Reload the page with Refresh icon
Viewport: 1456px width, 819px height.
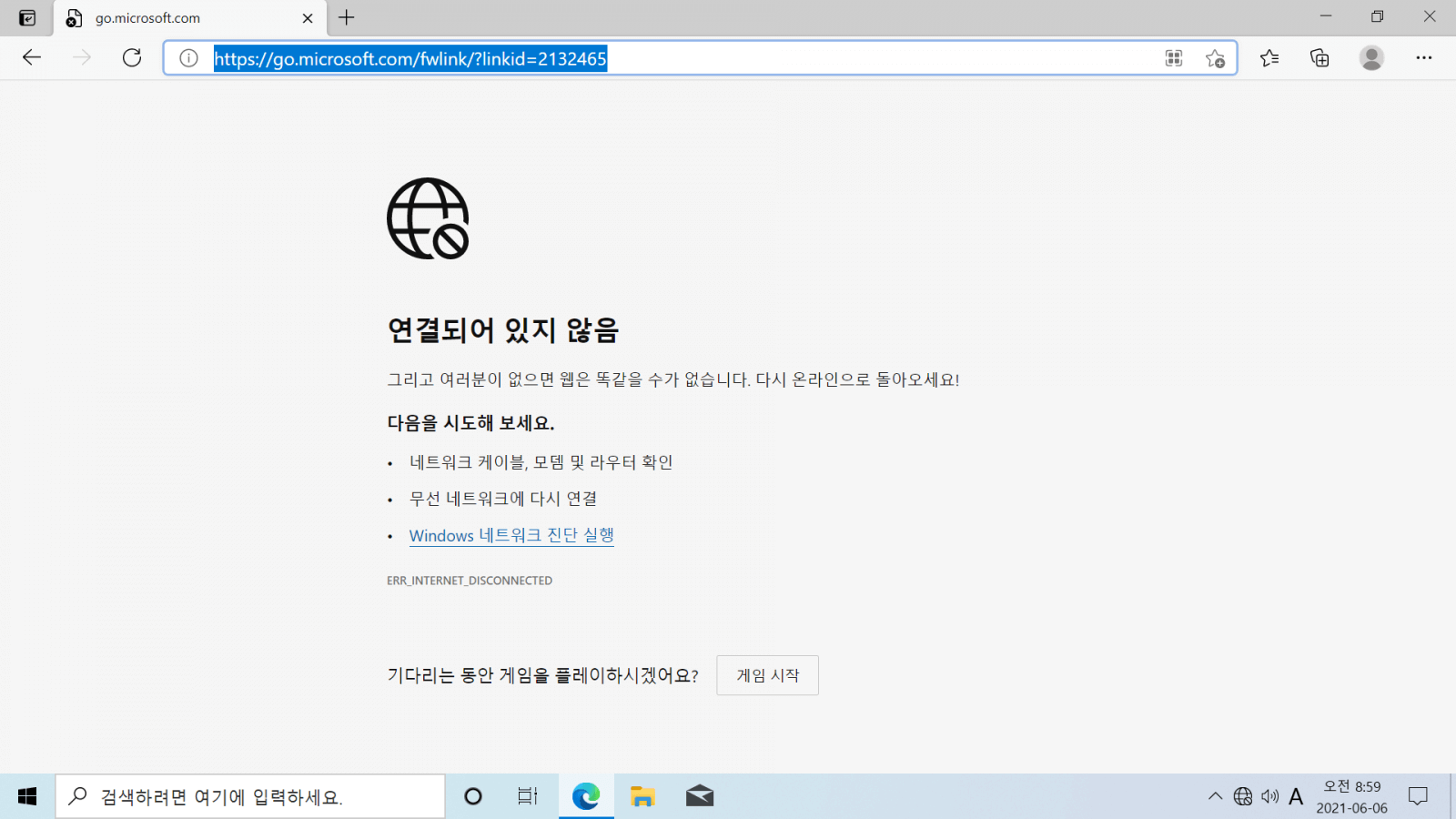tap(132, 58)
